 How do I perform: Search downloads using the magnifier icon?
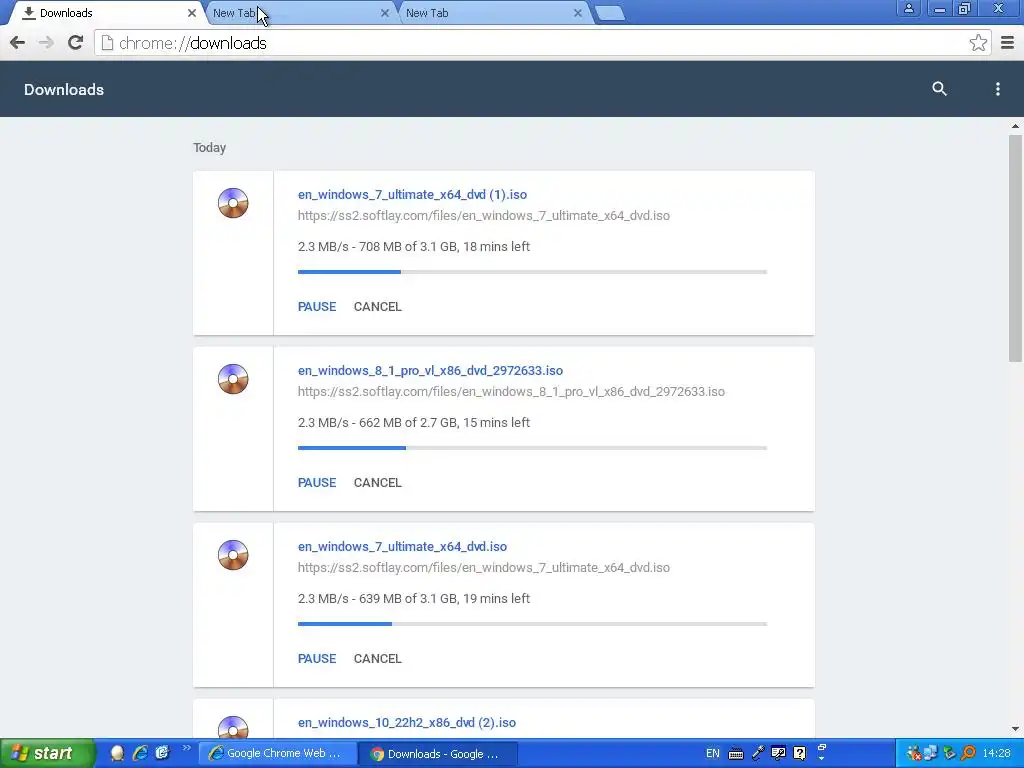(939, 89)
